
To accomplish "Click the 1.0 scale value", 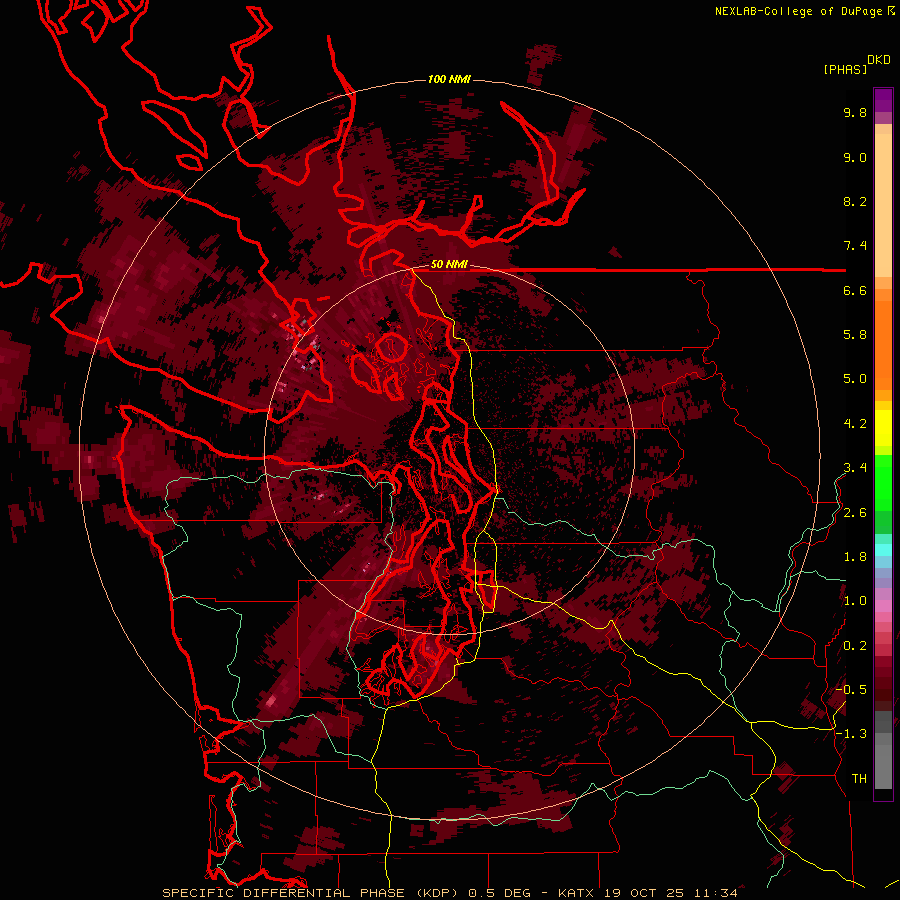I will (x=855, y=601).
